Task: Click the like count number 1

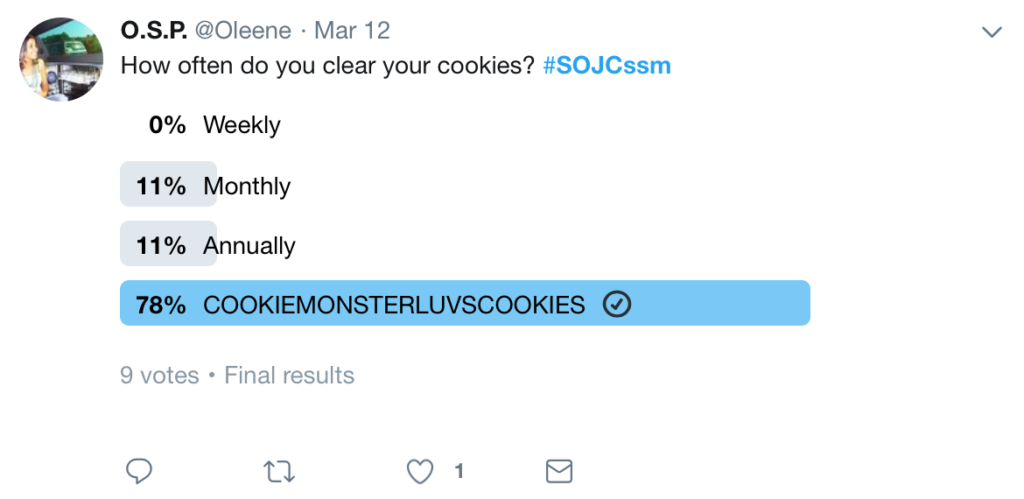Action: (459, 471)
